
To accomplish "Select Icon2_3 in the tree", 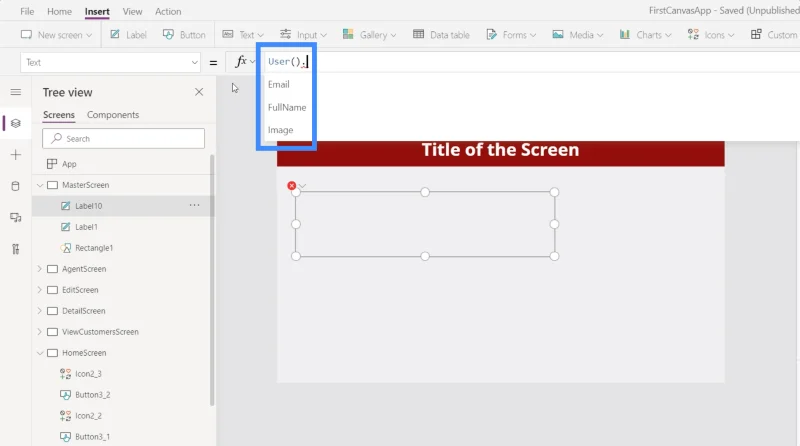I will [x=88, y=374].
